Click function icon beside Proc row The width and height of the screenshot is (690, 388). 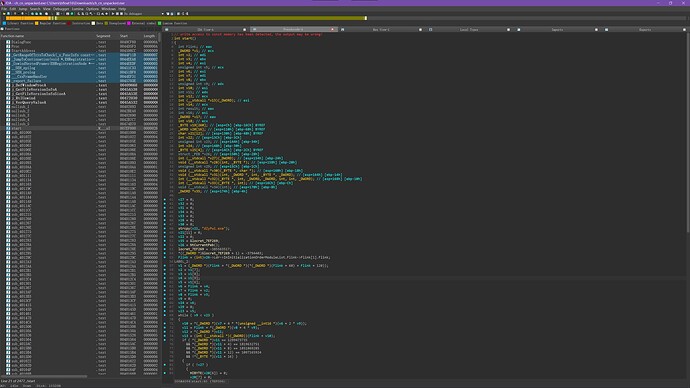tap(8, 46)
